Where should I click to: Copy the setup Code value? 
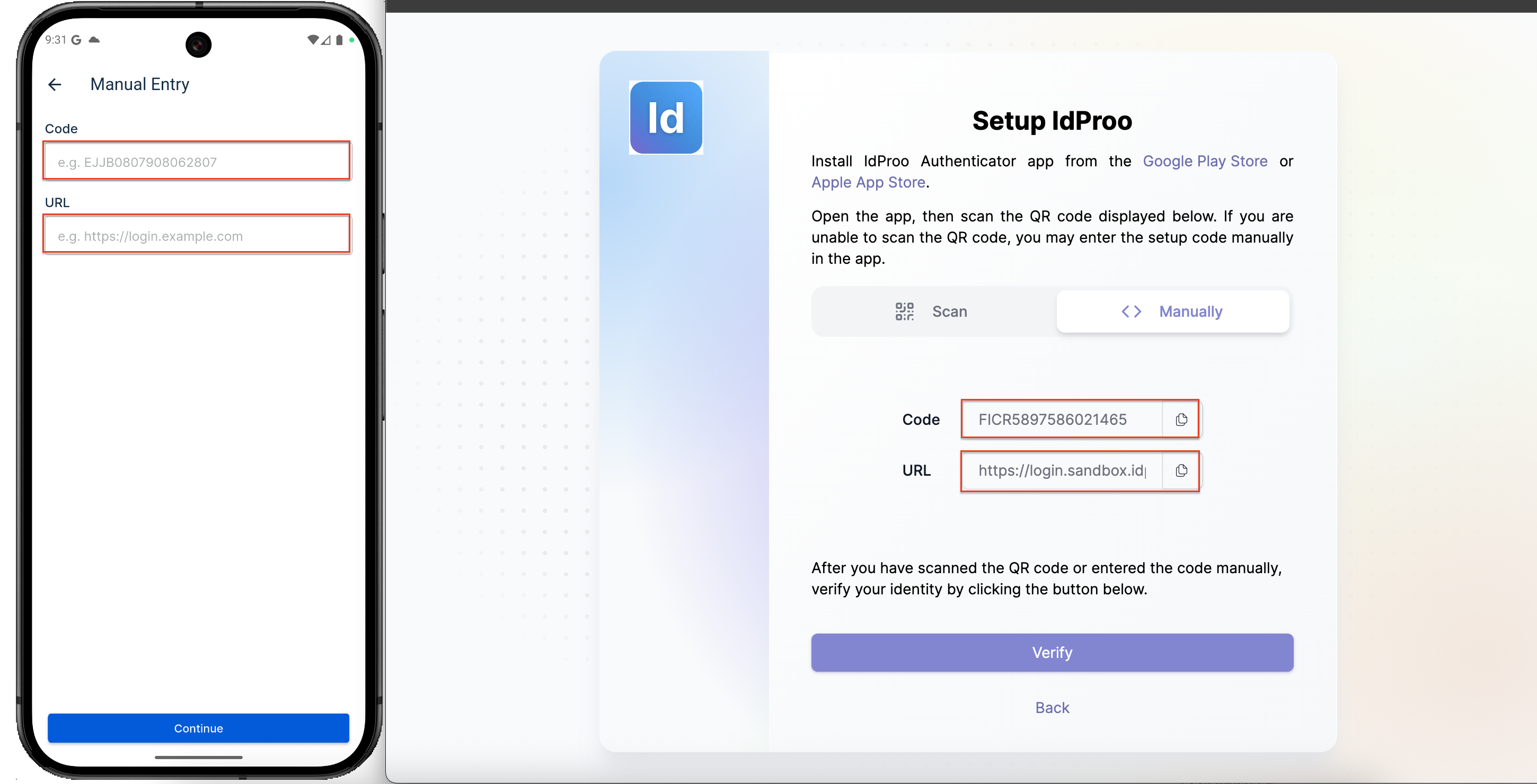coord(1181,420)
